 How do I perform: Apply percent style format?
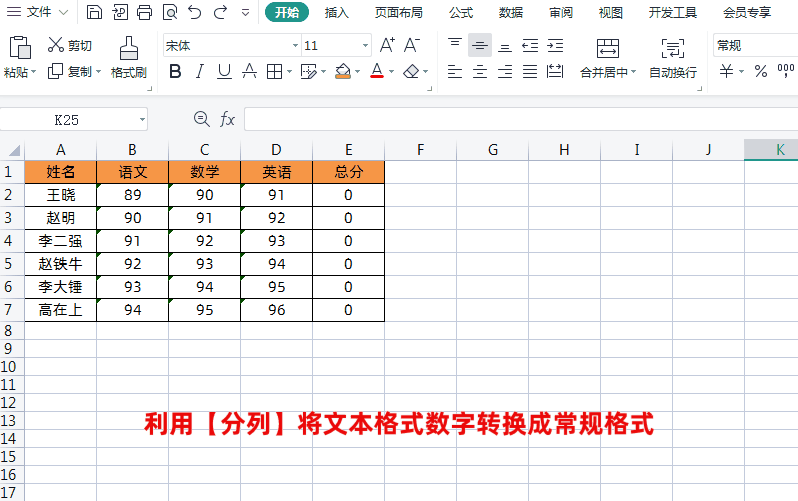point(761,71)
